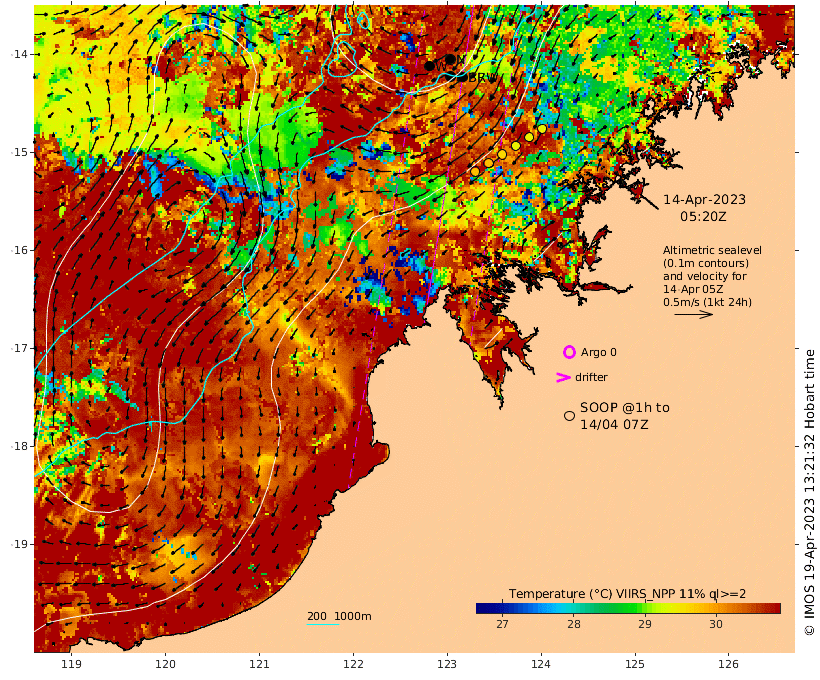Viewport: 820px width, 680px height.
Task: Click the westernmost black mooring dot near W label
Action: (429, 66)
